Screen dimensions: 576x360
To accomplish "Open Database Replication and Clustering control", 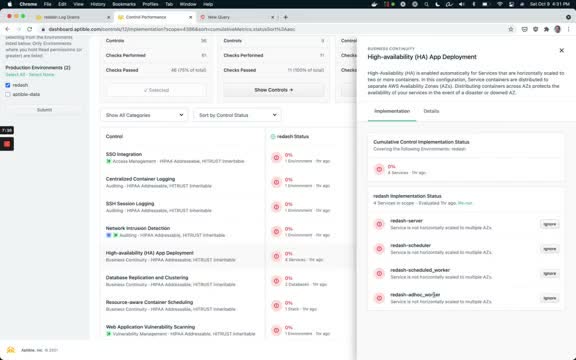I will pyautogui.click(x=147, y=277).
